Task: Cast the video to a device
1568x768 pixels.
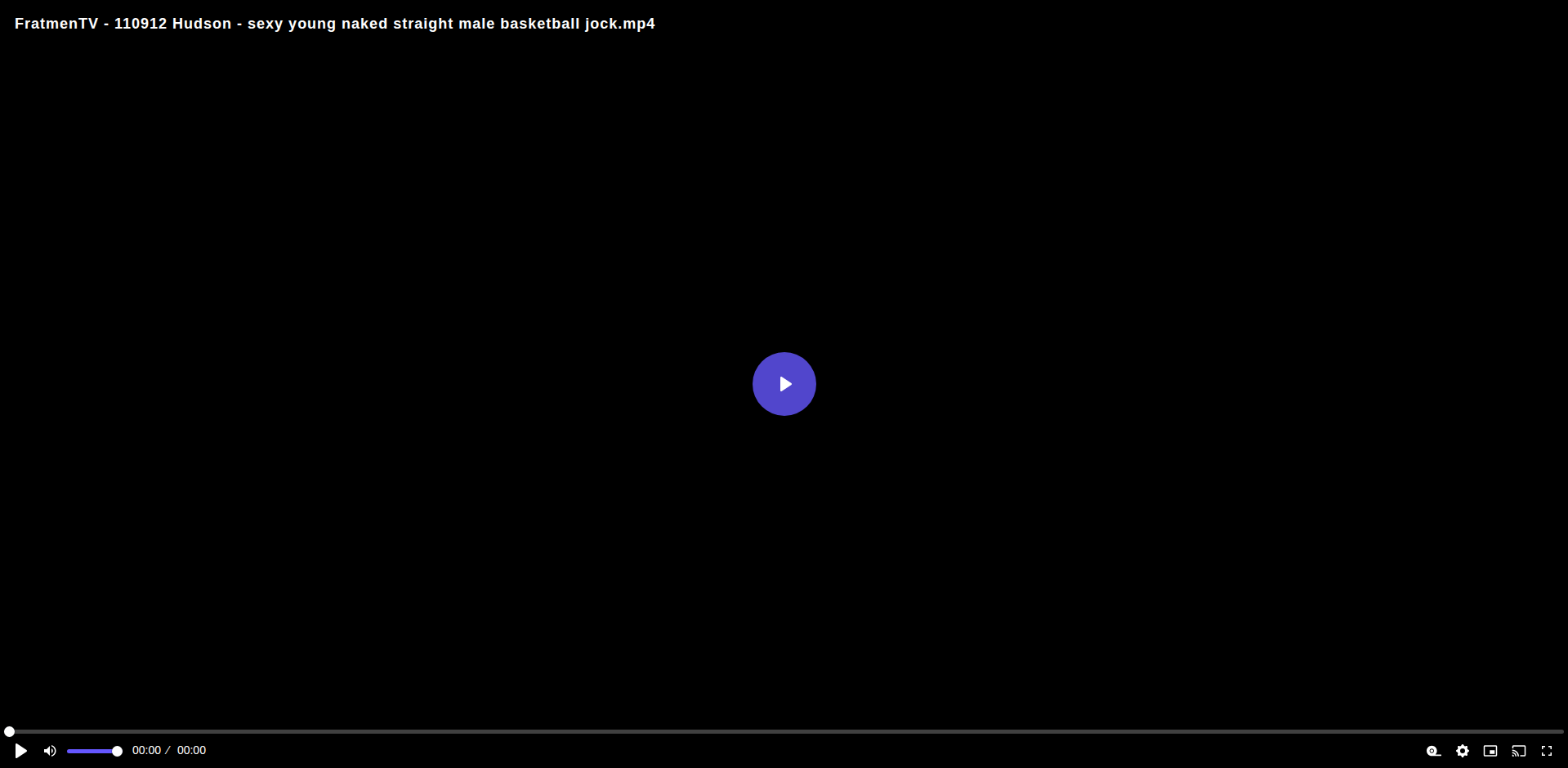Action: (x=1519, y=751)
